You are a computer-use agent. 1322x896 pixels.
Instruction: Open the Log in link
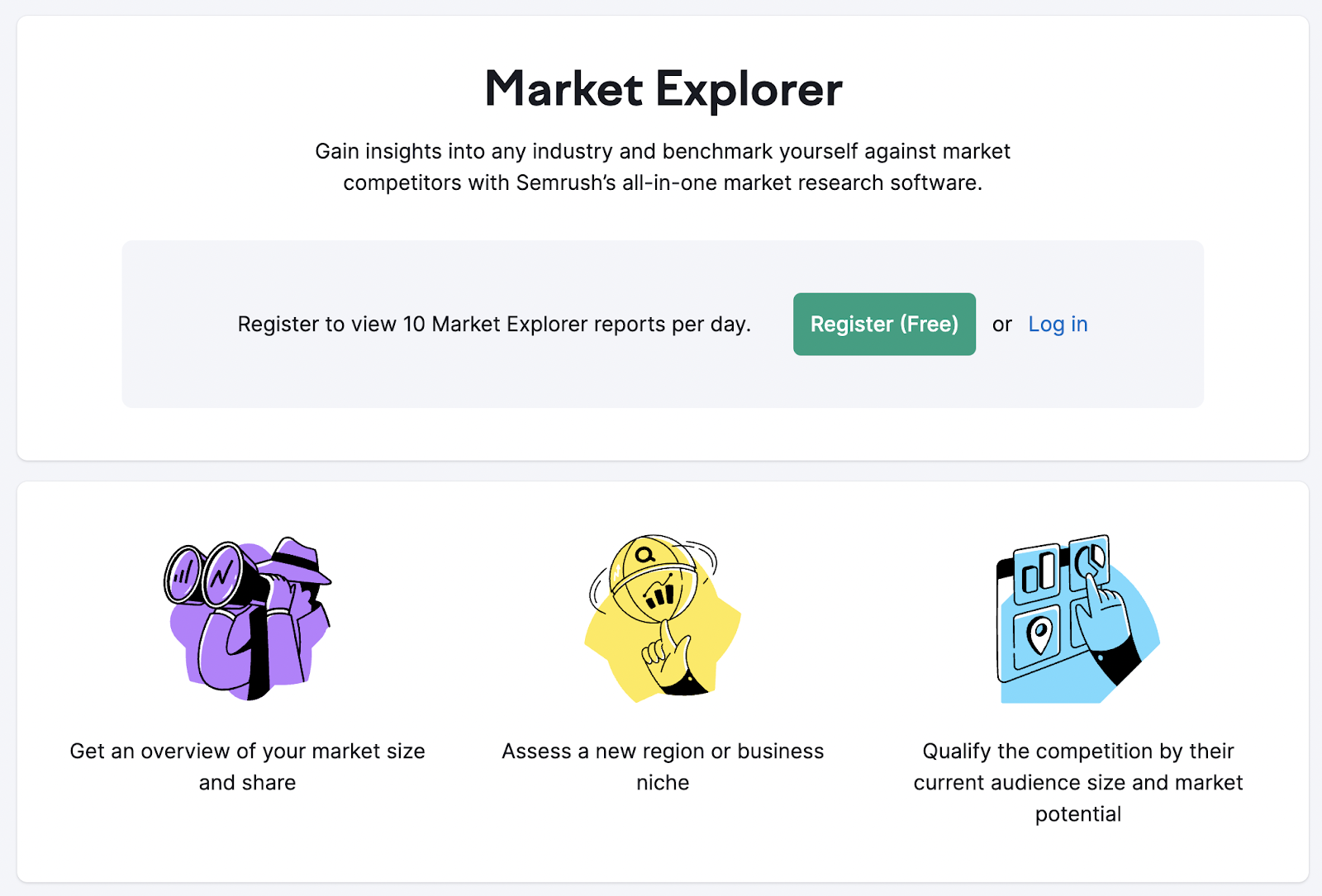[x=1058, y=325]
